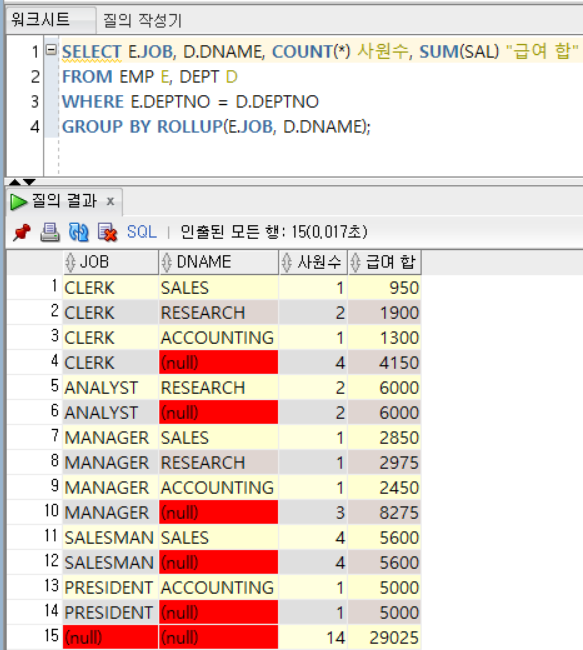Refresh the query results
Viewport: 583px width, 650px height.
(78, 232)
